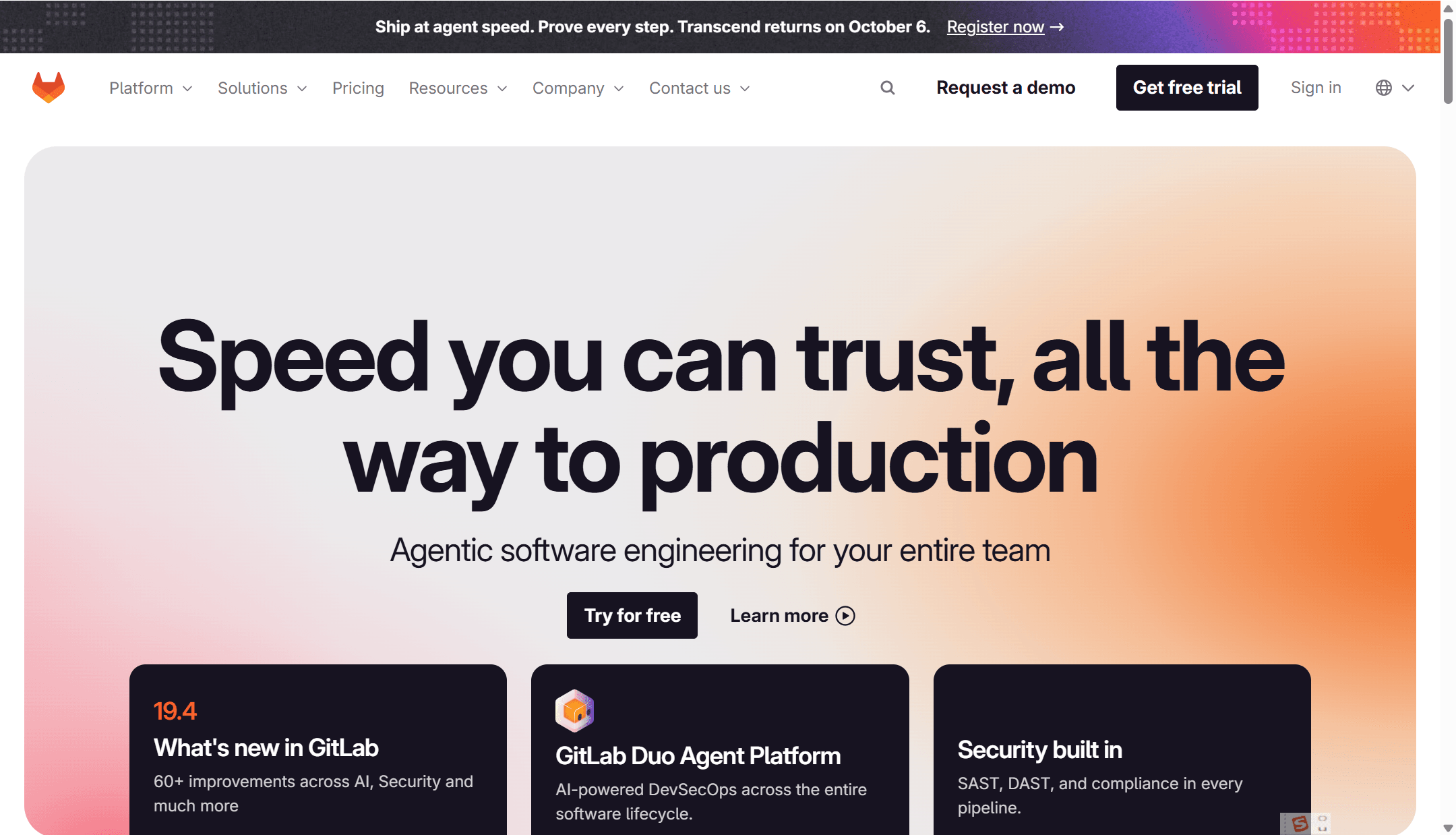Click the play icon beside Learn more

[x=845, y=616]
